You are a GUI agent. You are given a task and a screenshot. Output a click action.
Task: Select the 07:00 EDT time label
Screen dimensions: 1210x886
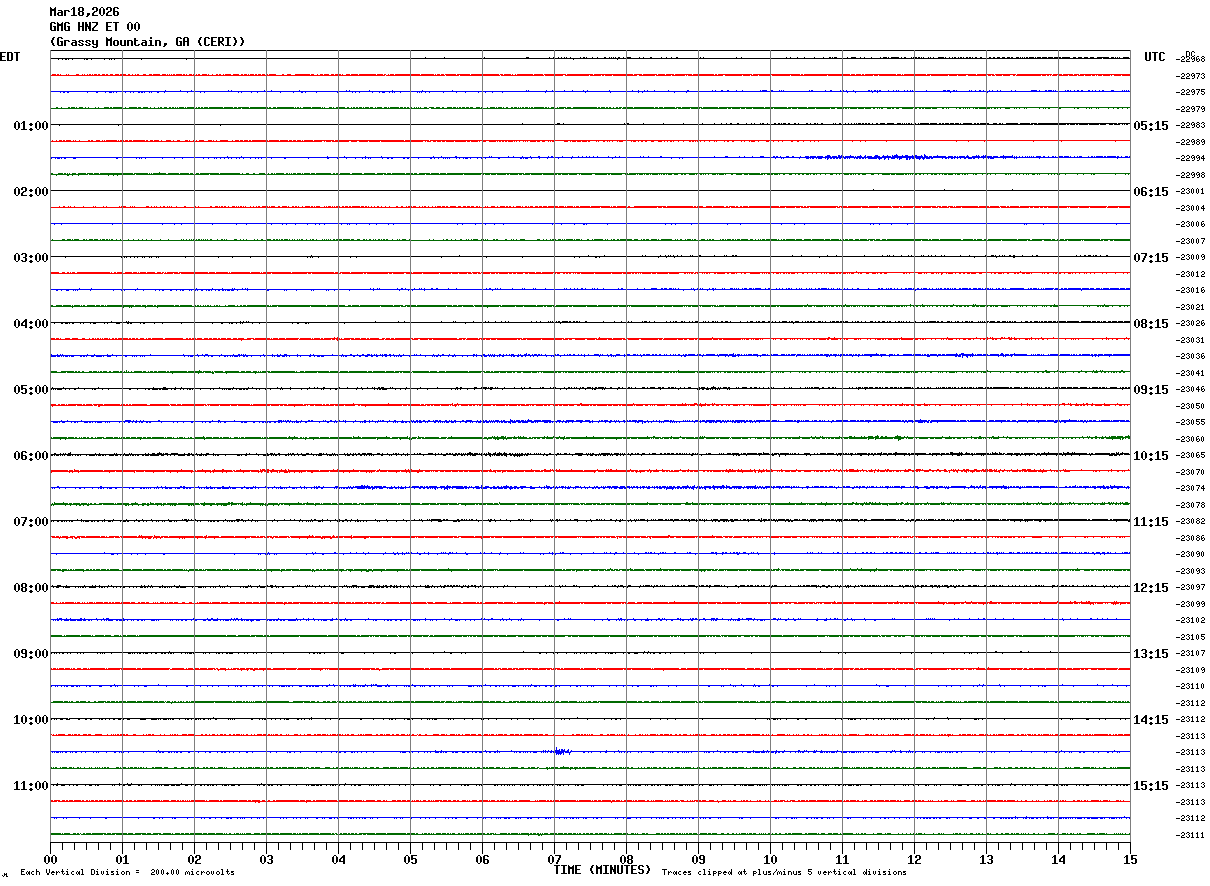pyautogui.click(x=31, y=522)
